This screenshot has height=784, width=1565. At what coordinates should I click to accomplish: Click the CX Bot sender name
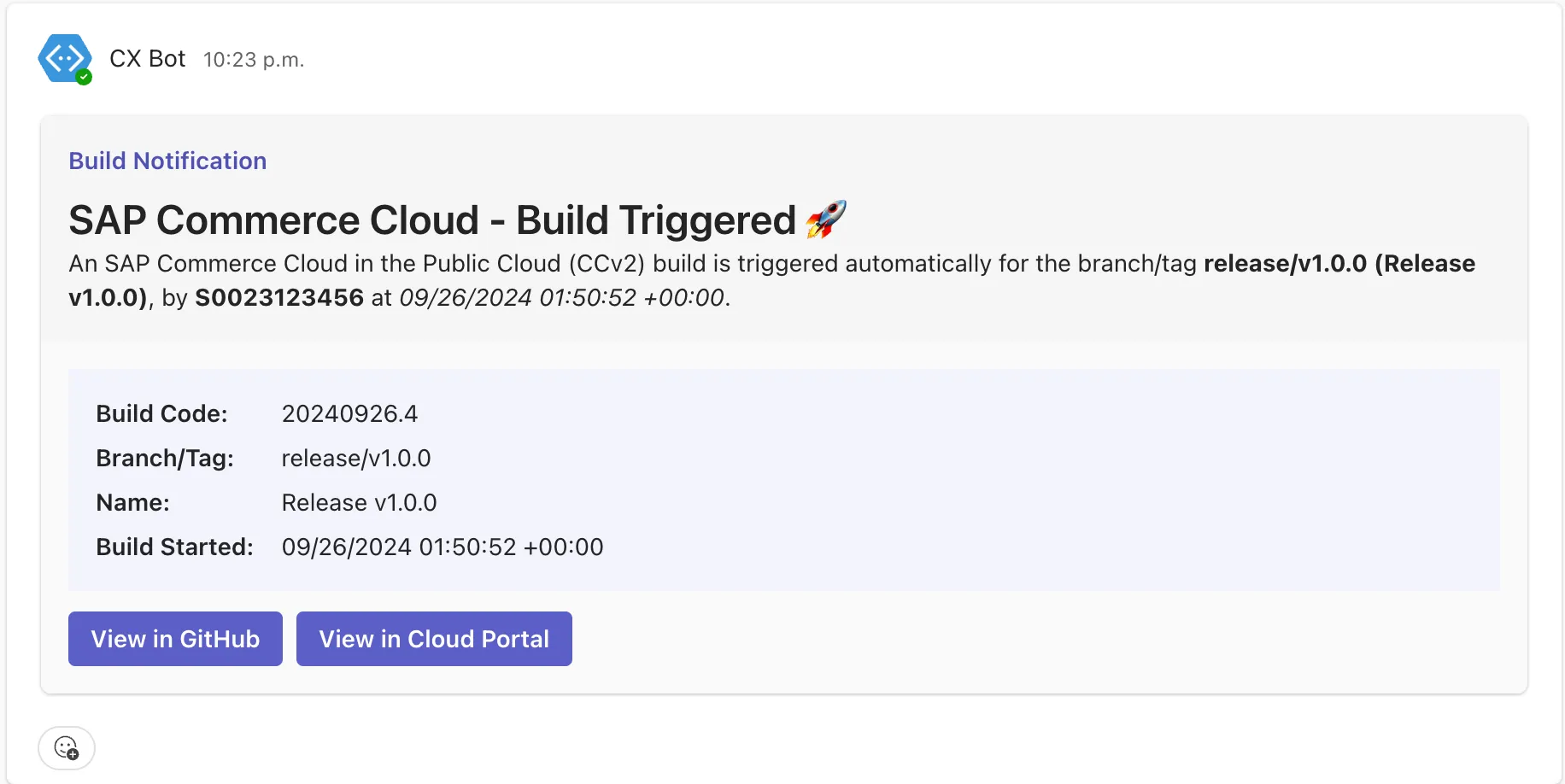(x=147, y=59)
